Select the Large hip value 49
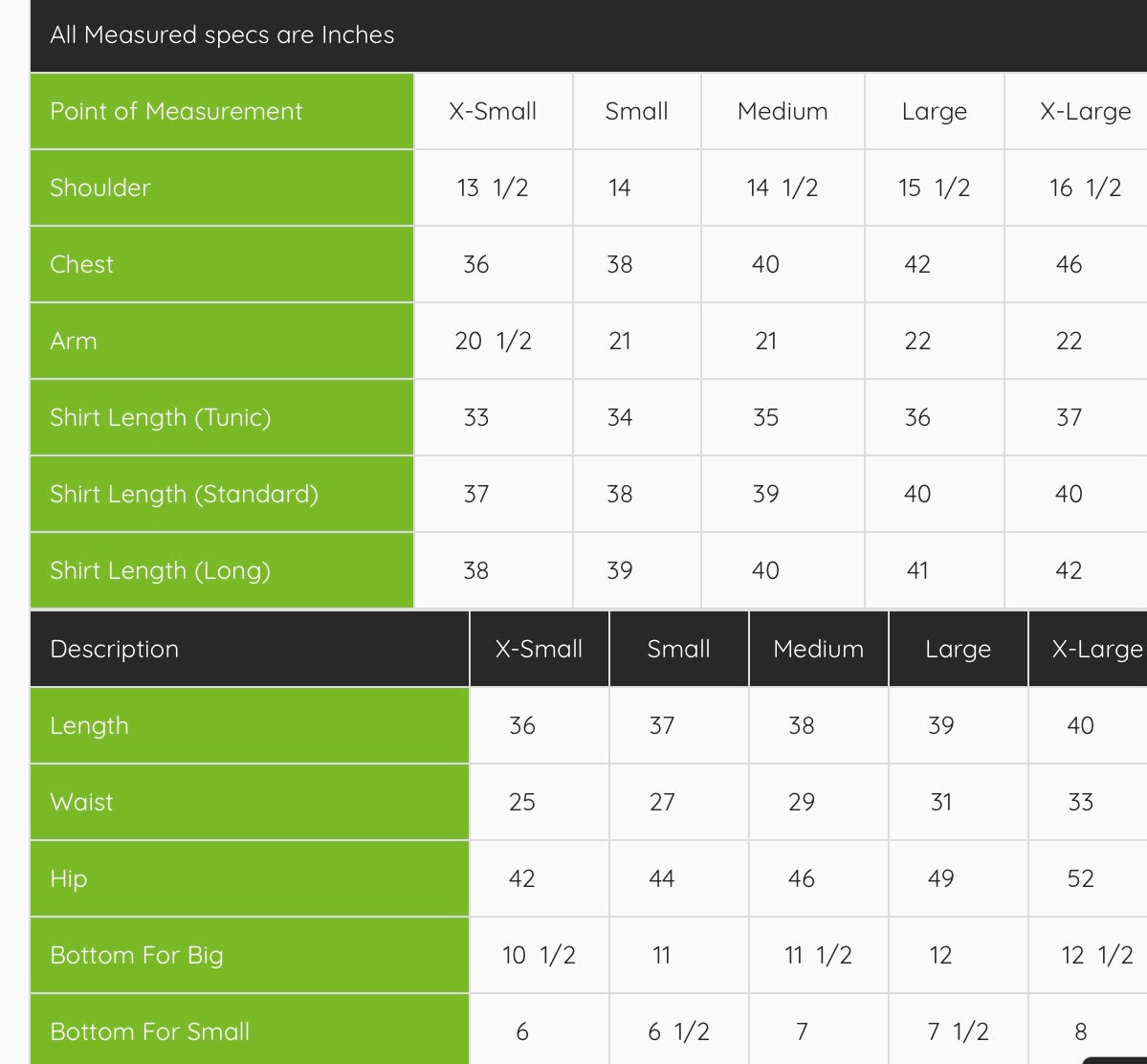The width and height of the screenshot is (1147, 1064). (x=941, y=879)
